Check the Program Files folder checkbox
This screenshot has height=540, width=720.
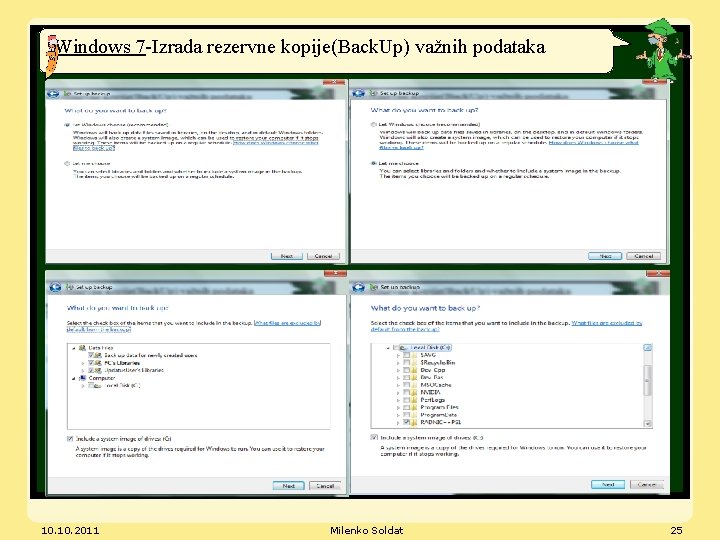(x=406, y=407)
